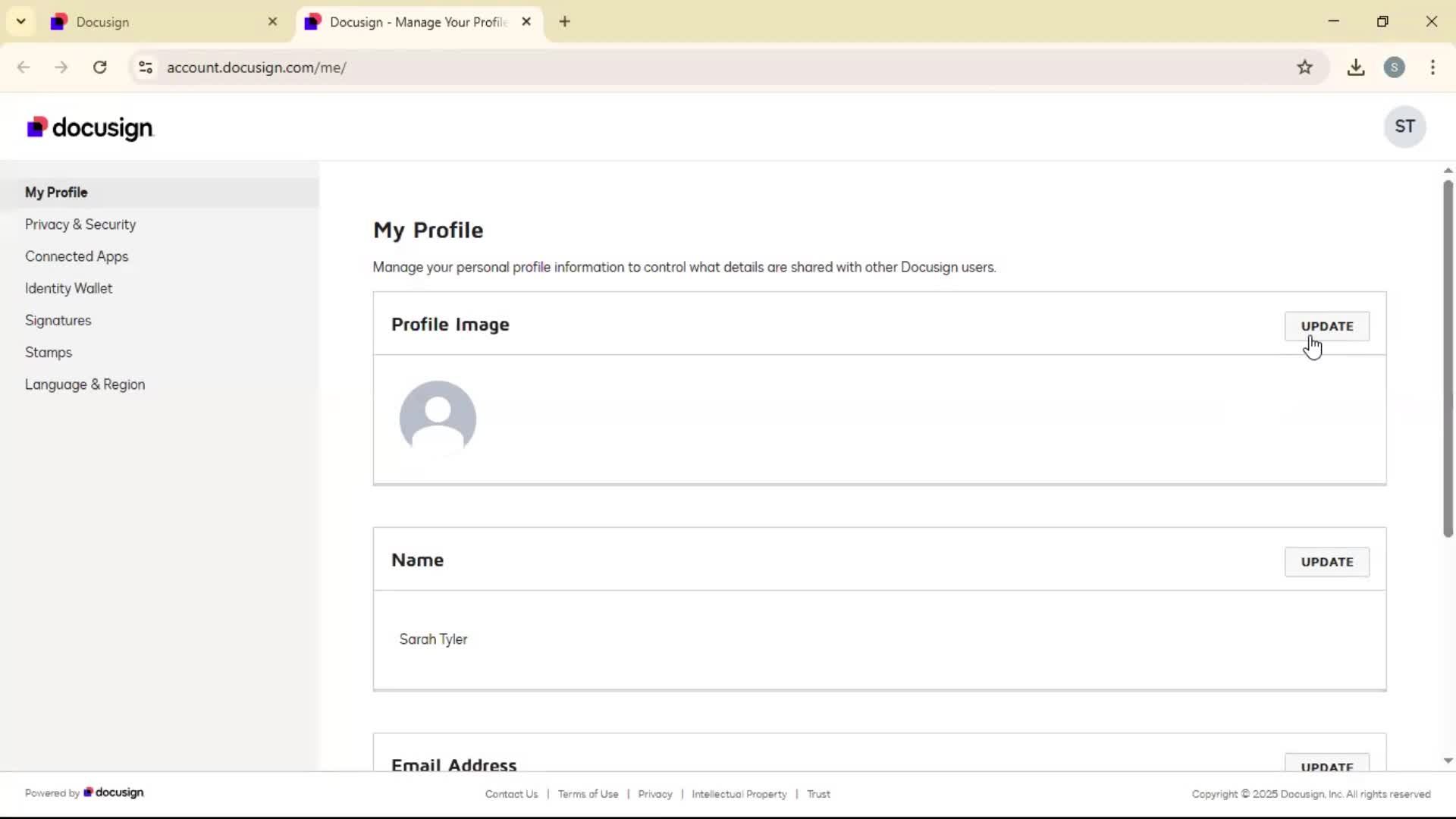The image size is (1456, 819).
Task: Open the tab search dropdown arrow
Action: tap(21, 21)
